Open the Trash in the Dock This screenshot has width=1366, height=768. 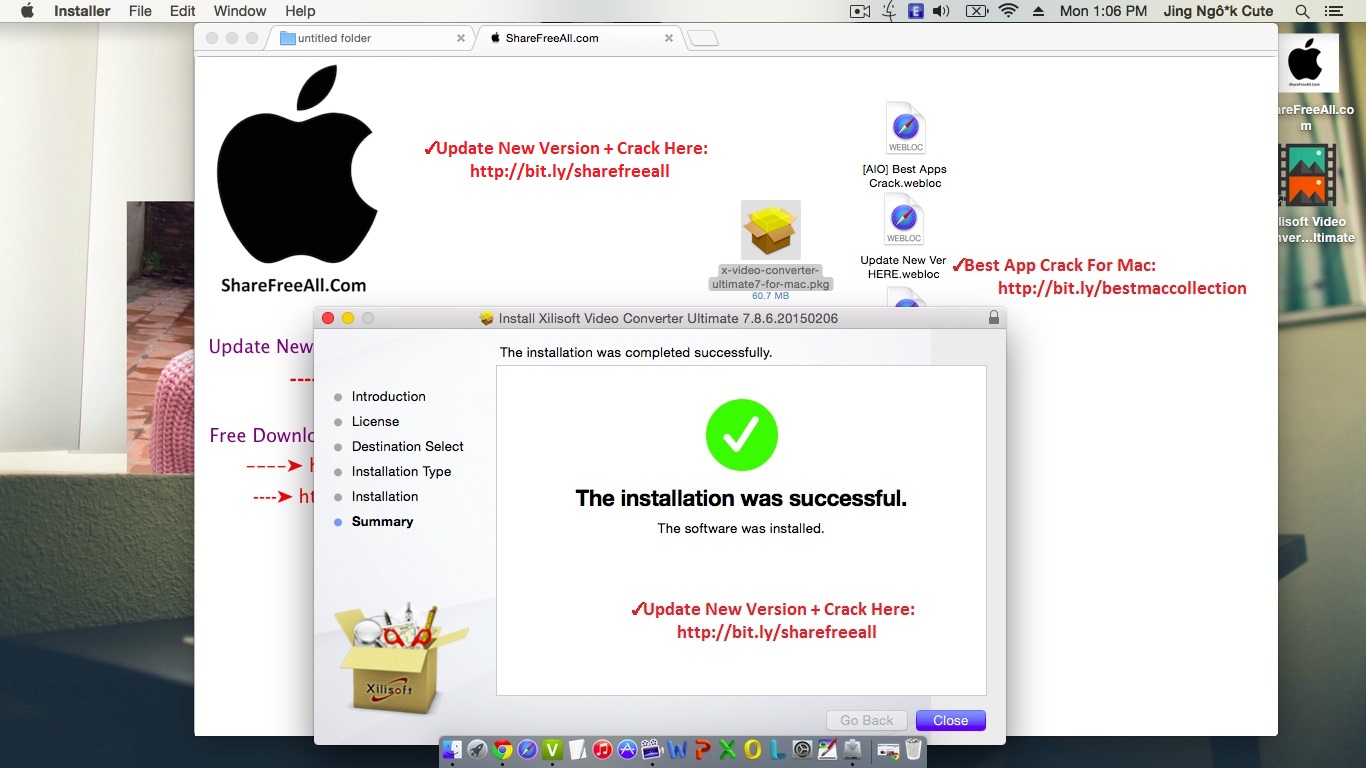click(x=913, y=749)
